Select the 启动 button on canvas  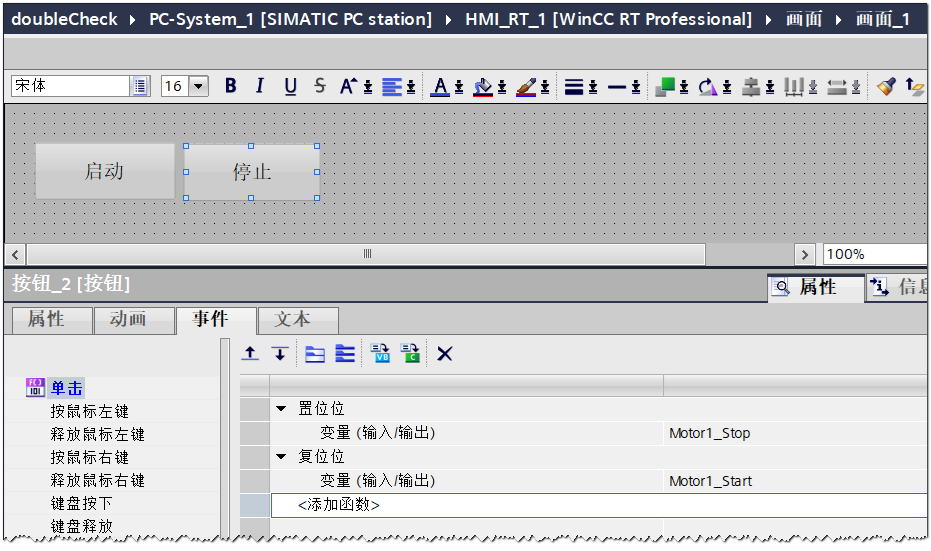pyautogui.click(x=104, y=171)
